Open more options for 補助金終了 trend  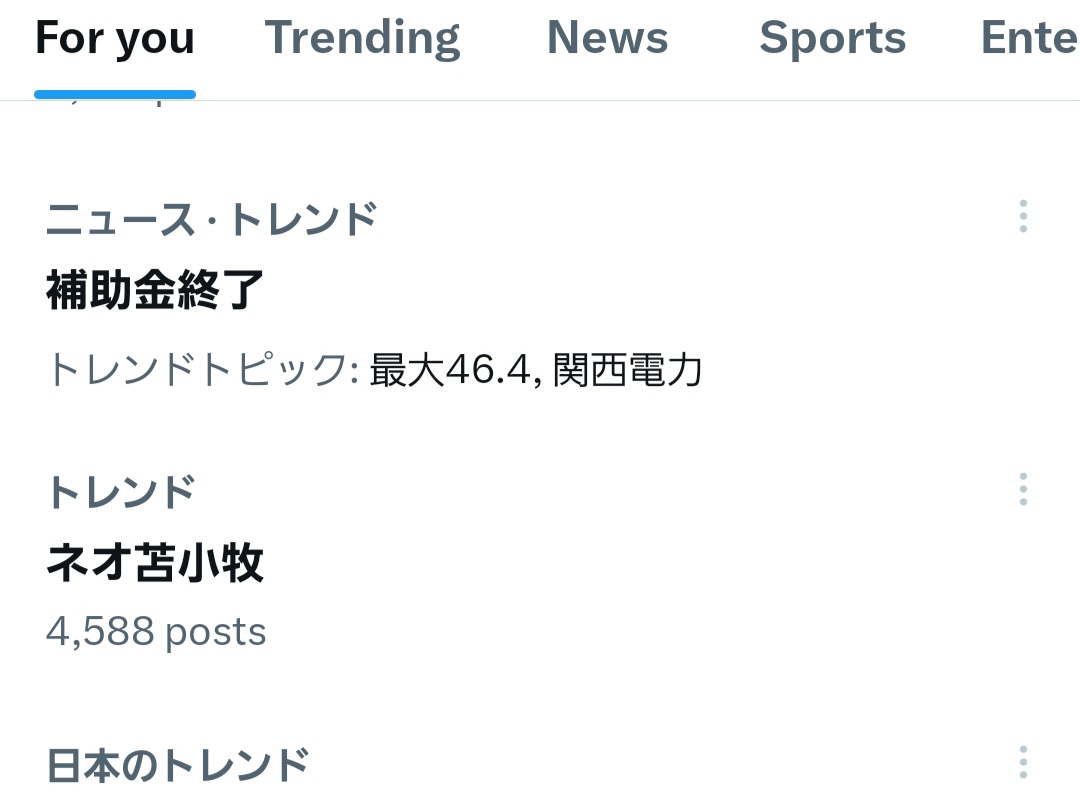tap(1022, 216)
